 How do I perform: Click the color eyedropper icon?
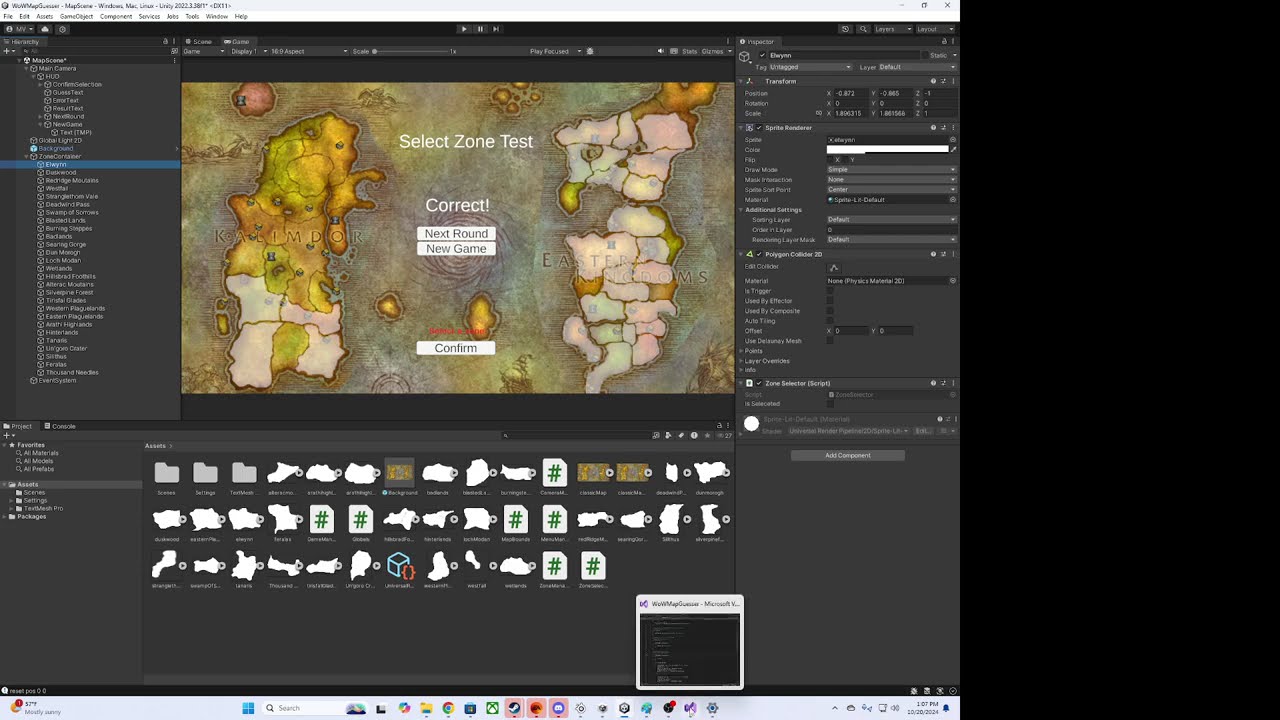point(953,150)
